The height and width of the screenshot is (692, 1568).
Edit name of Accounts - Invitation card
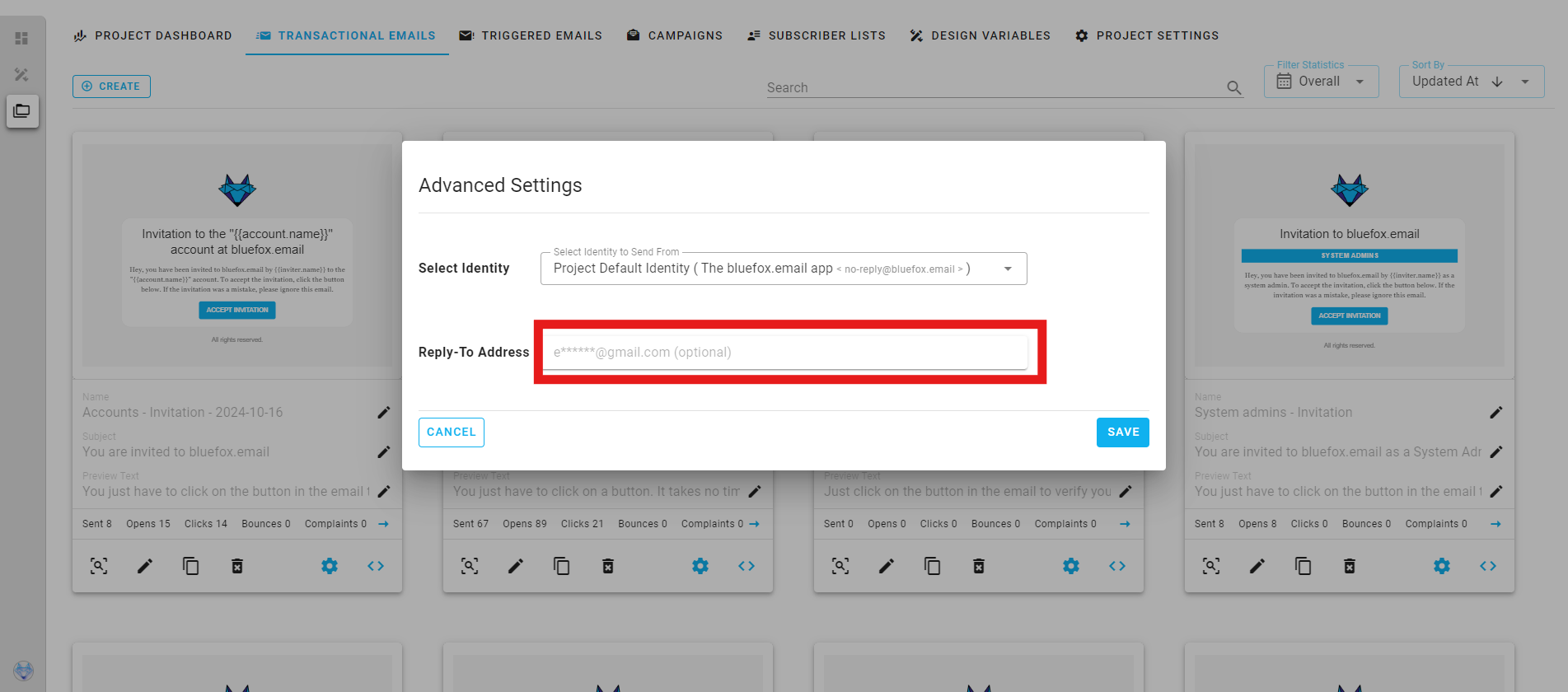point(384,412)
